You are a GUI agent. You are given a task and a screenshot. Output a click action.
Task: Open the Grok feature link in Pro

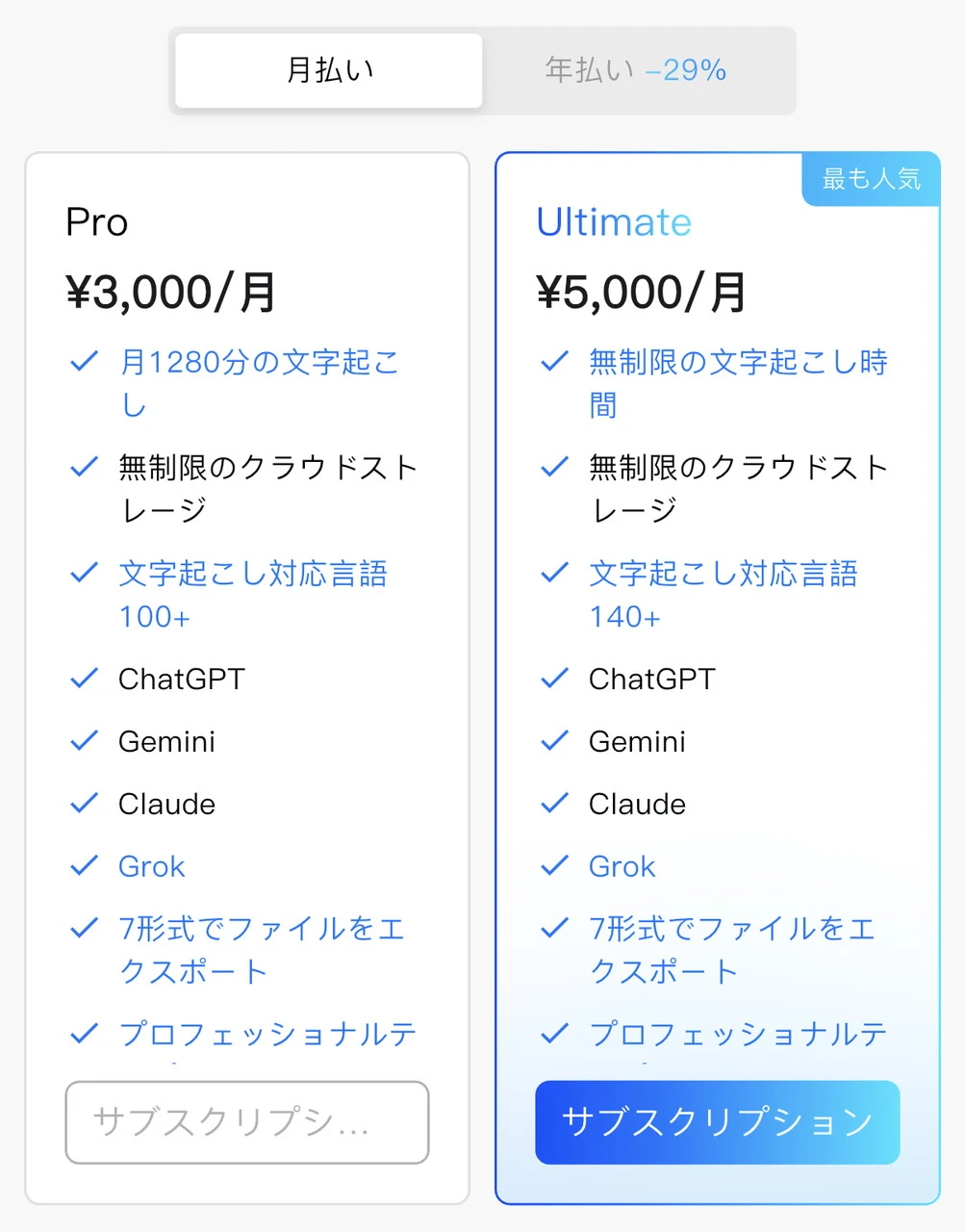[151, 866]
